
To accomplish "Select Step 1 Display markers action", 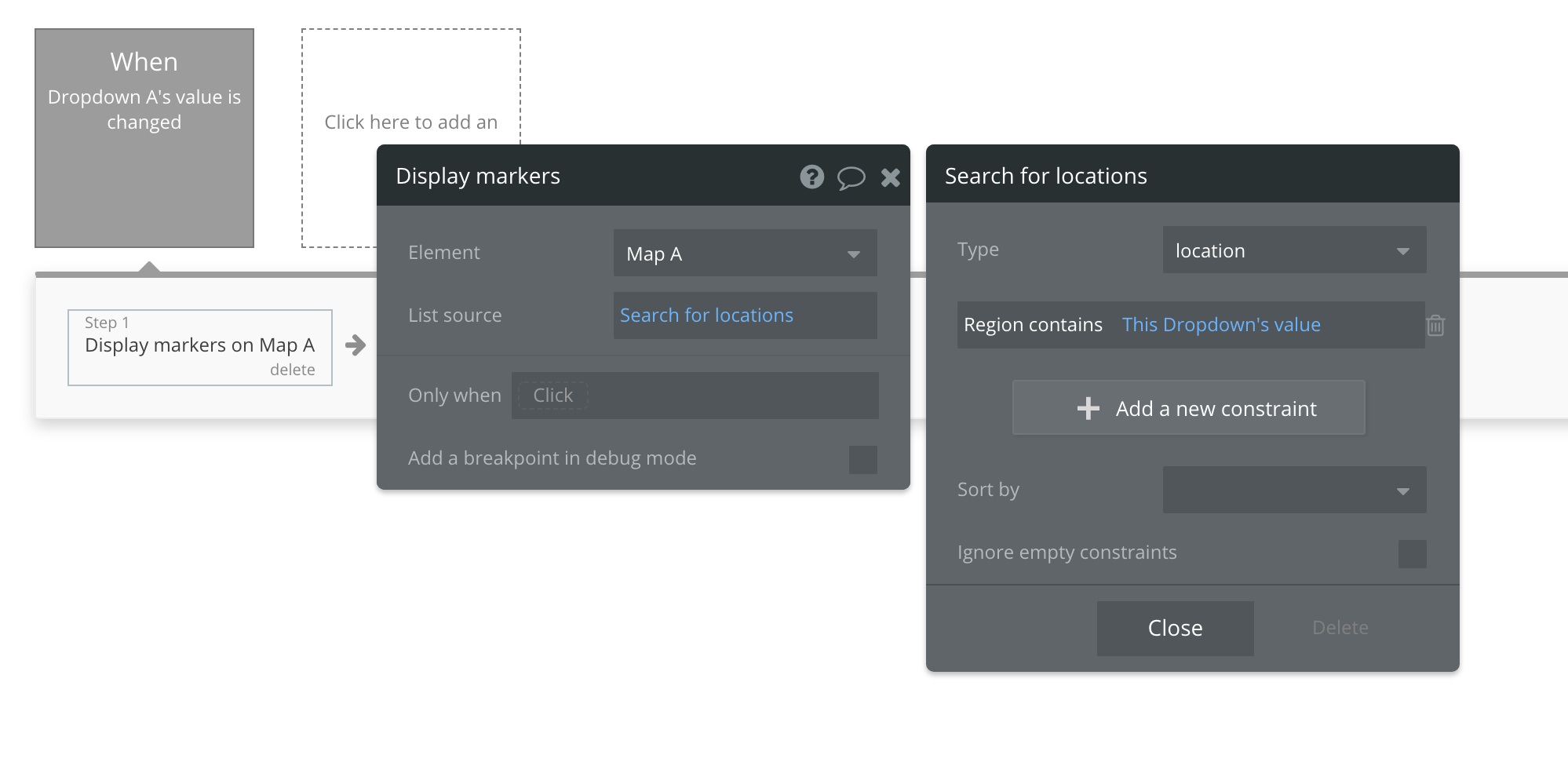I will (199, 345).
